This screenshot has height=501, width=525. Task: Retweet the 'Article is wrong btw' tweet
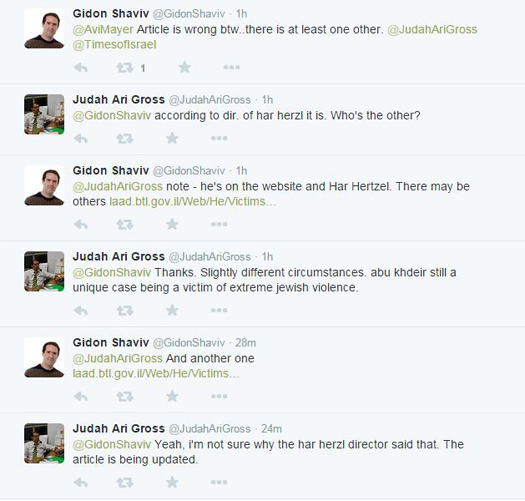pyautogui.click(x=125, y=68)
